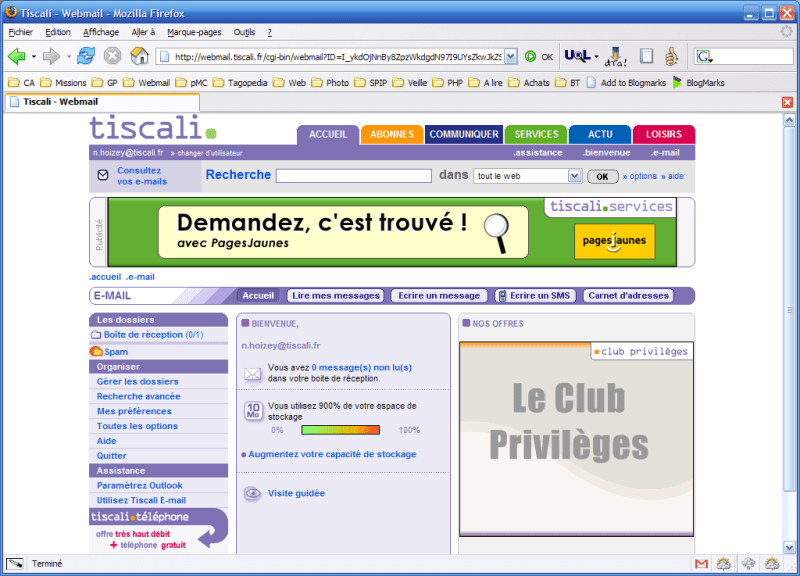Click the Le Club Privilèges banner
The height and width of the screenshot is (576, 800).
(577, 439)
